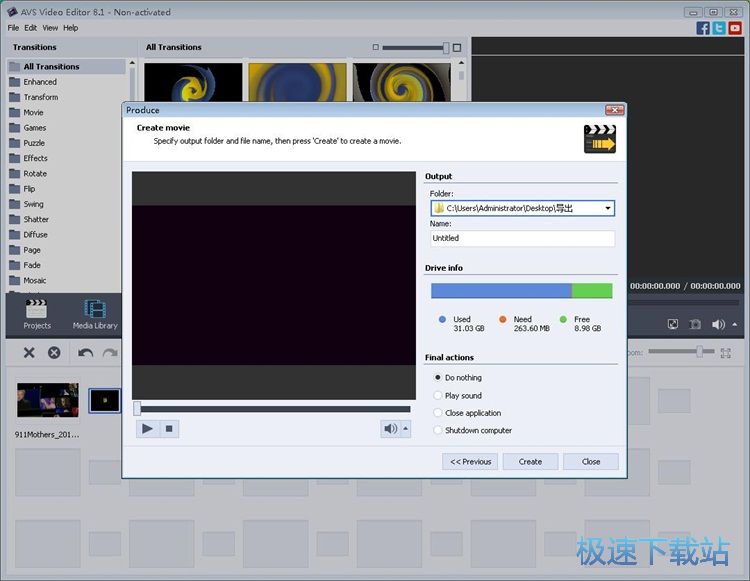Click the Name field containing Untitled
Viewport: 750px width, 581px height.
522,238
